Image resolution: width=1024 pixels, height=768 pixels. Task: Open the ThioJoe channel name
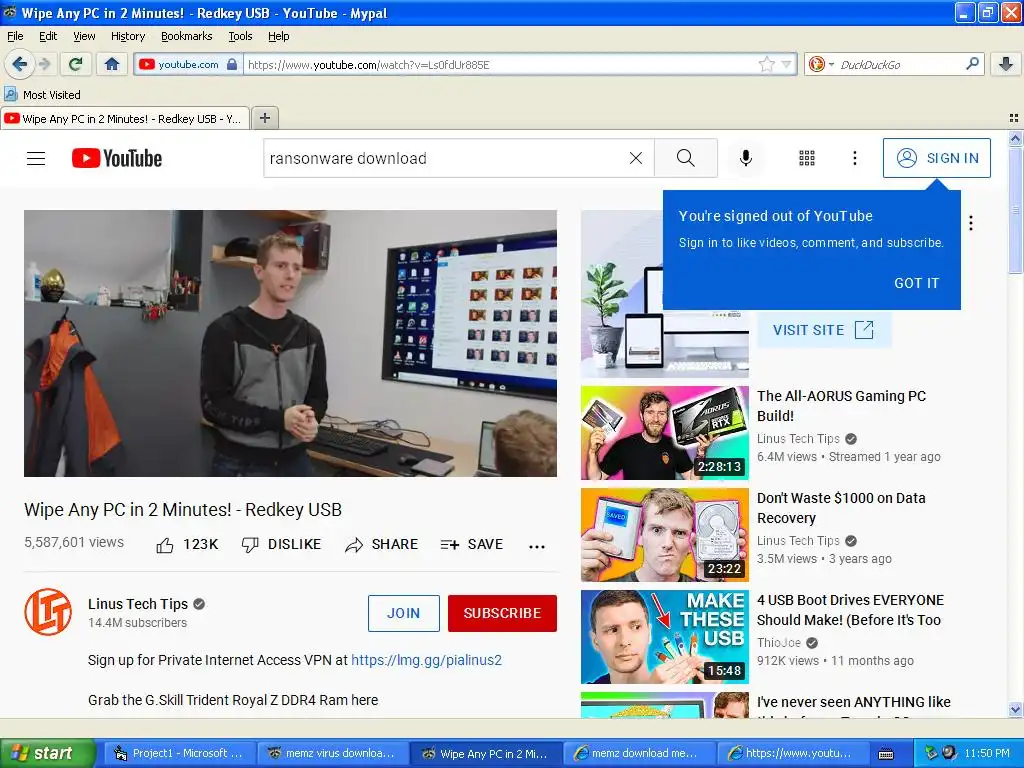(778, 643)
